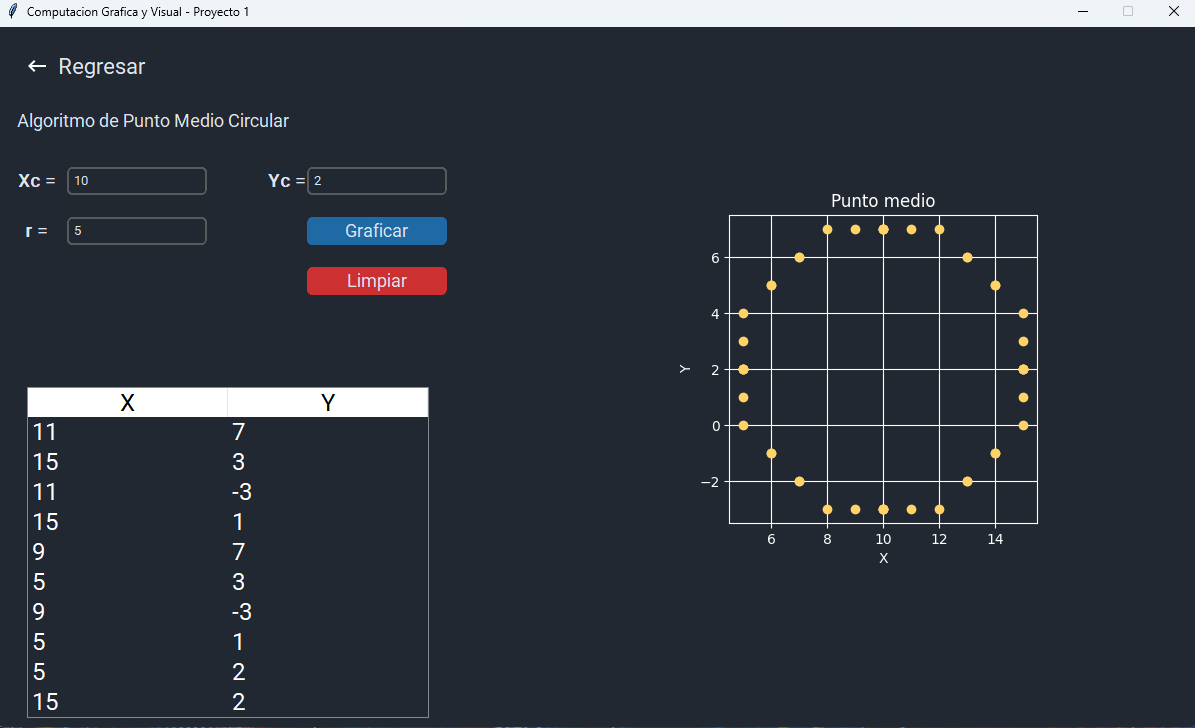Click the Regresar label to go back

101,66
